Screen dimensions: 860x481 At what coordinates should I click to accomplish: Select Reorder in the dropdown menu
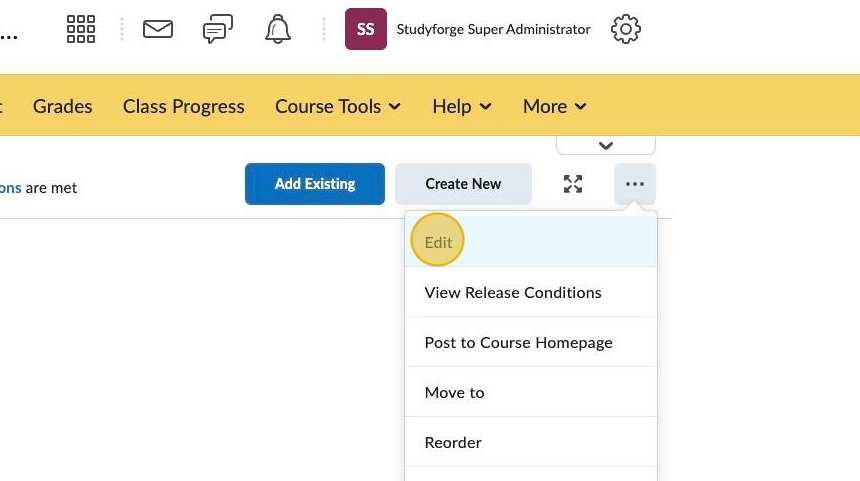(x=453, y=442)
